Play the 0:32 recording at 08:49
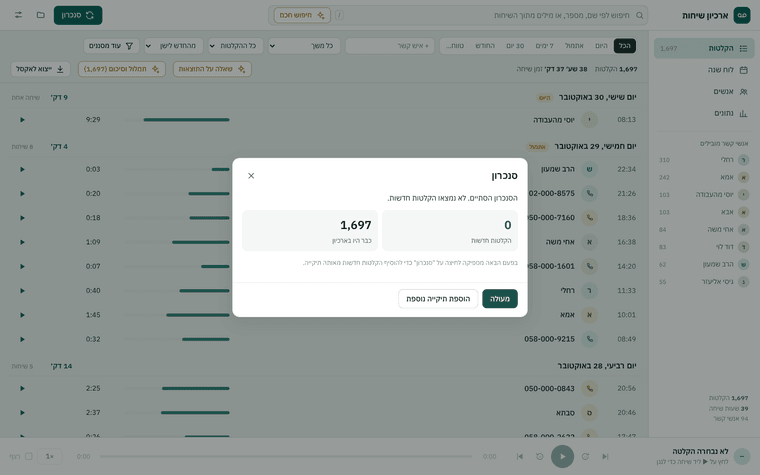This screenshot has width=760, height=475. pyautogui.click(x=22, y=339)
